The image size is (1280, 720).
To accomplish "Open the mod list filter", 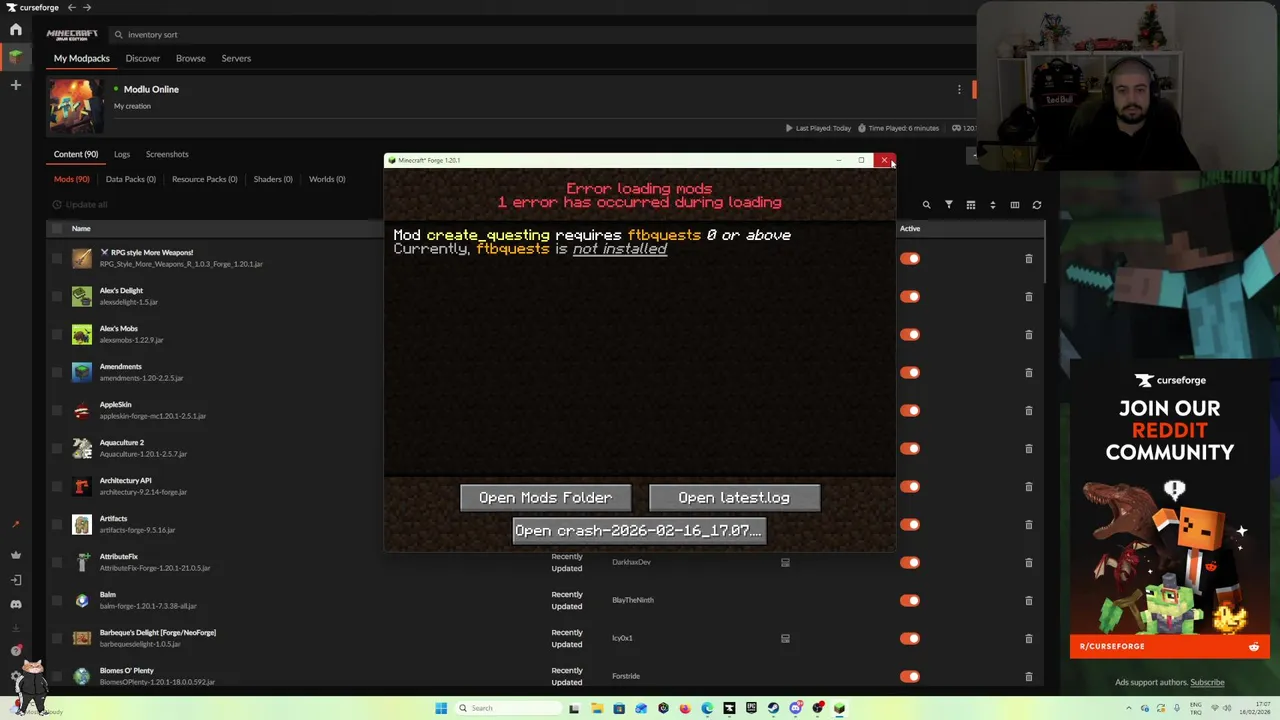I will click(949, 205).
